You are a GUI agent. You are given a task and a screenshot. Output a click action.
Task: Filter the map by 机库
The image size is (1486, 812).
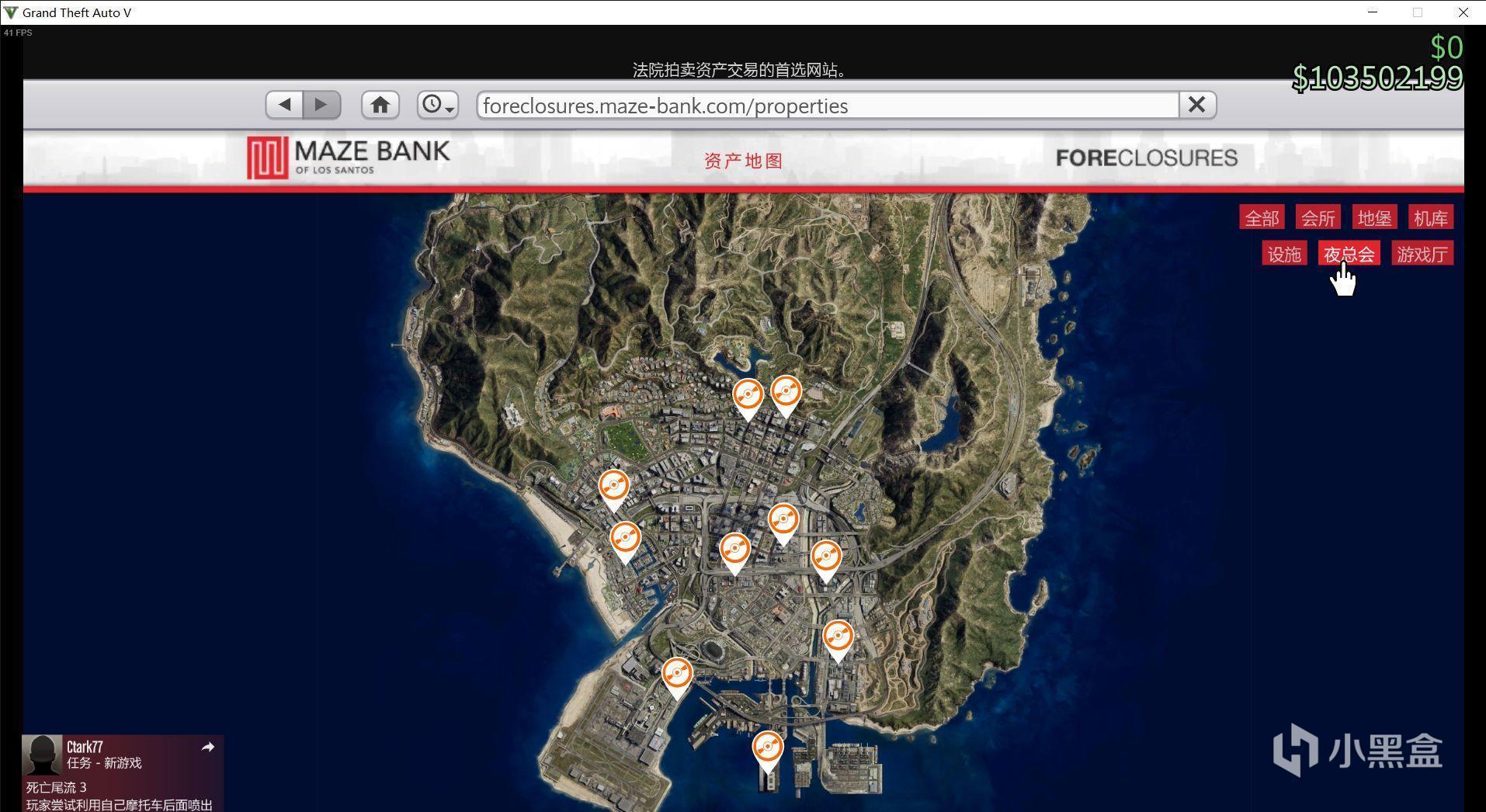point(1431,218)
